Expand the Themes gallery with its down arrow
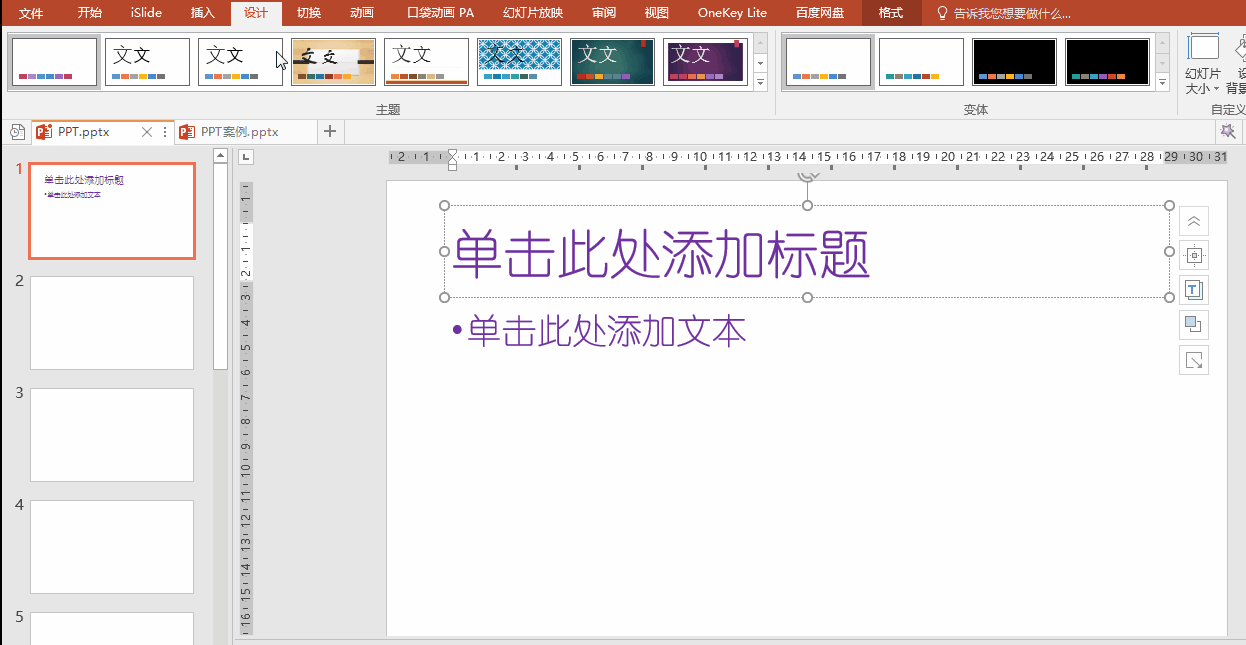Viewport: 1246px width, 645px height. coord(760,82)
